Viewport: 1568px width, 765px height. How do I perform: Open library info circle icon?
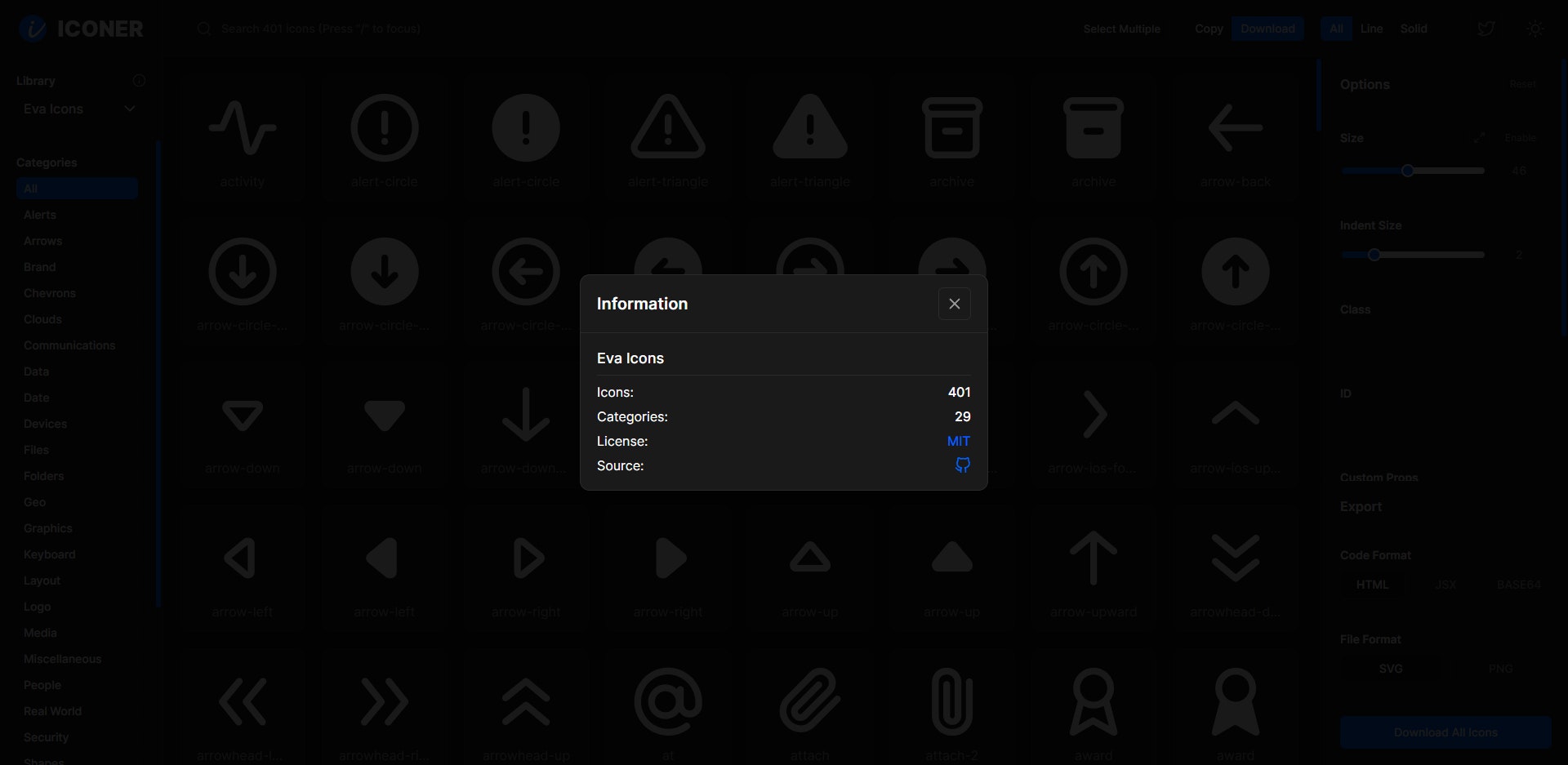[x=139, y=80]
